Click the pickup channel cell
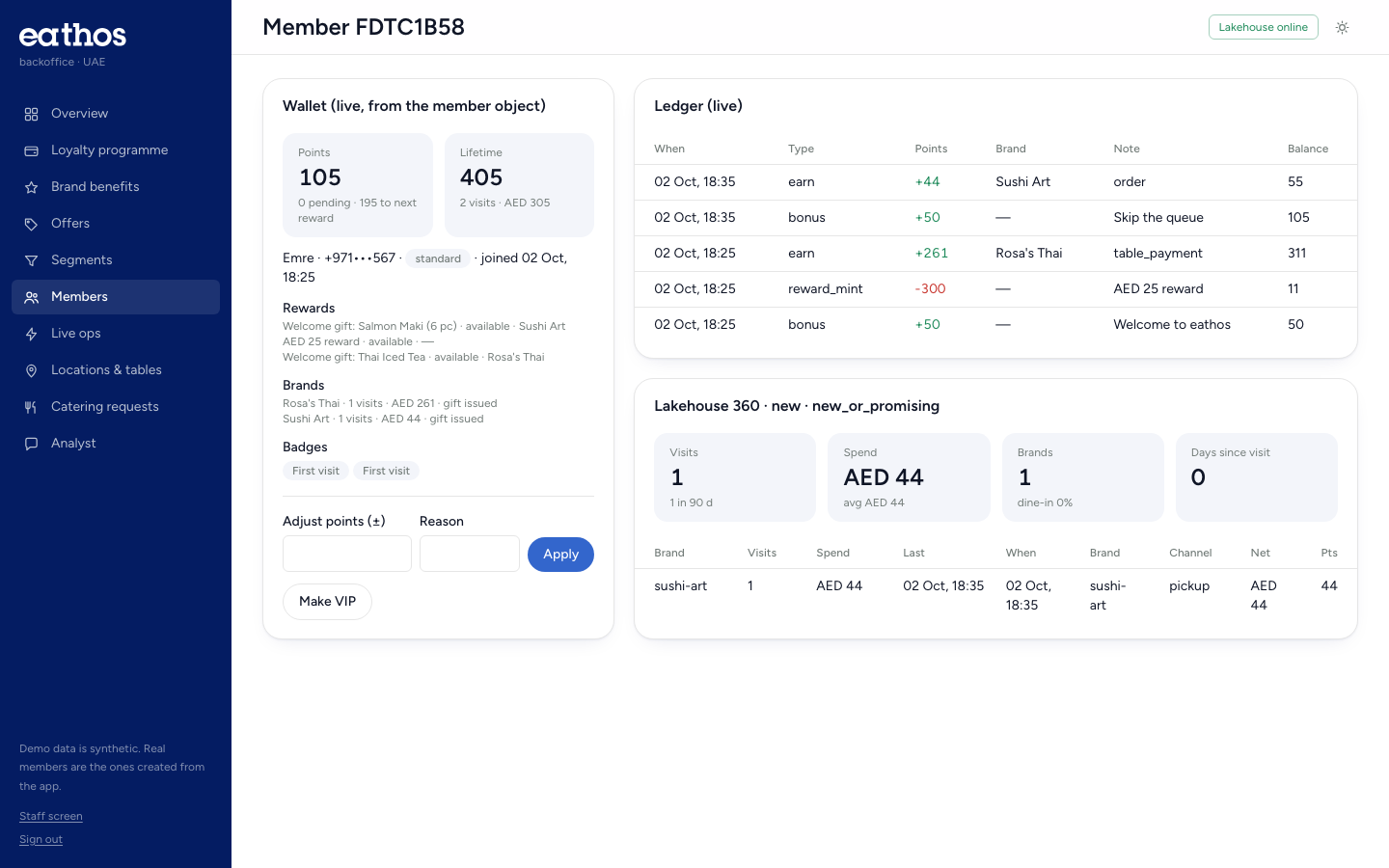Viewport: 1389px width, 868px height. click(1189, 585)
